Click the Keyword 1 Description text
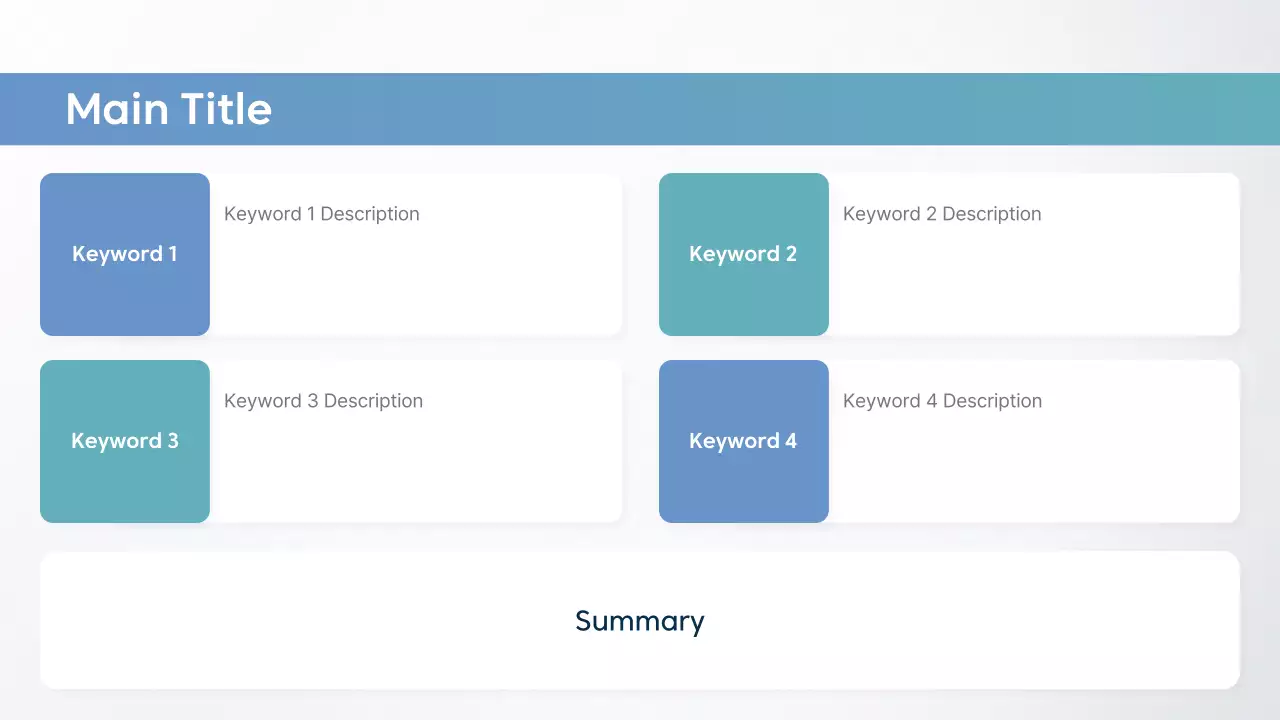Image resolution: width=1280 pixels, height=720 pixels. [322, 214]
